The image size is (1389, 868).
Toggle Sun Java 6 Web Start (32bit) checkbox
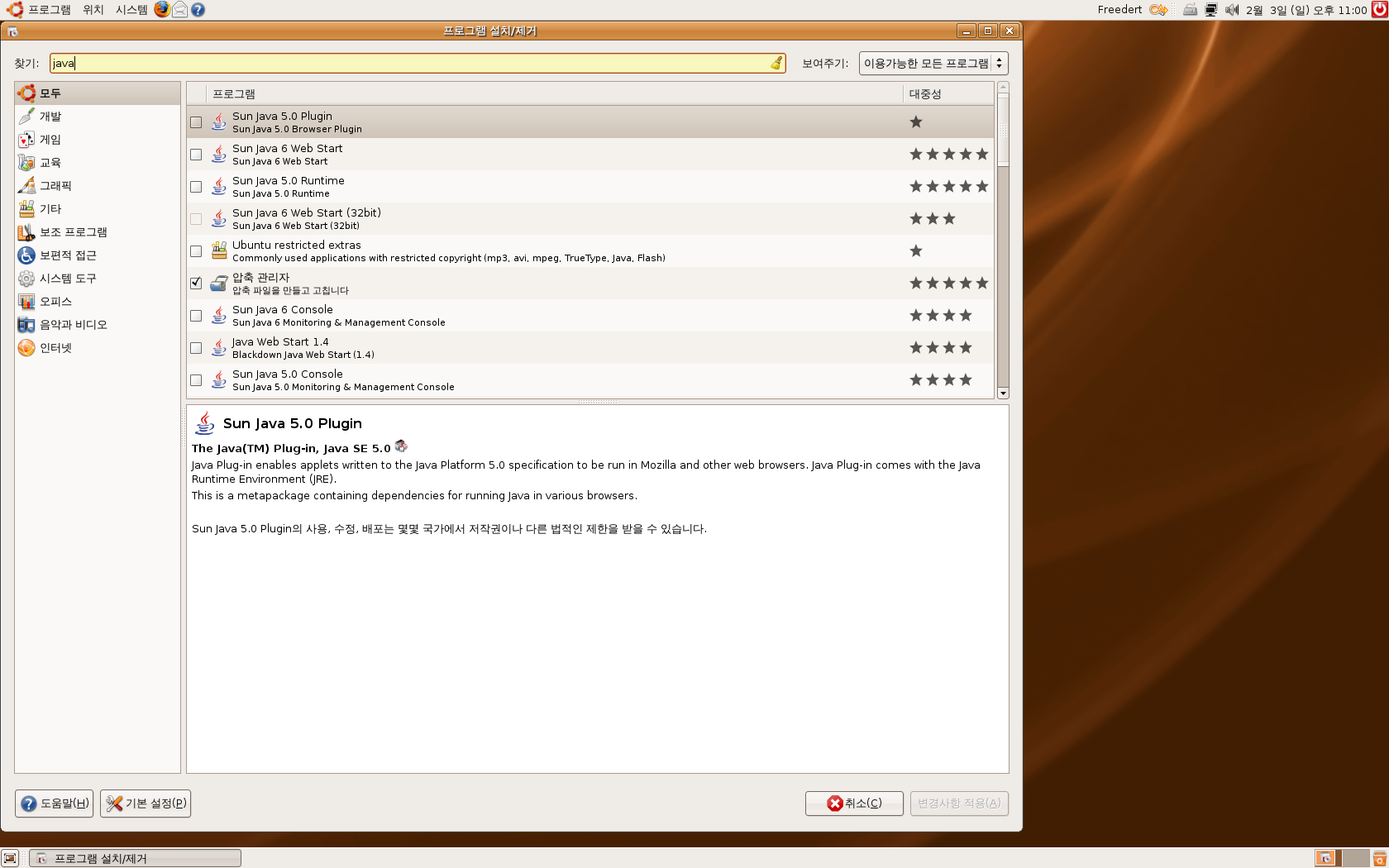196,219
